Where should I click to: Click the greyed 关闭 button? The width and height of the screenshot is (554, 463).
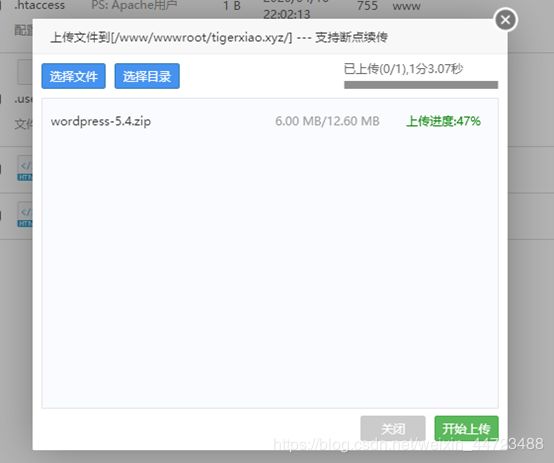coord(393,428)
